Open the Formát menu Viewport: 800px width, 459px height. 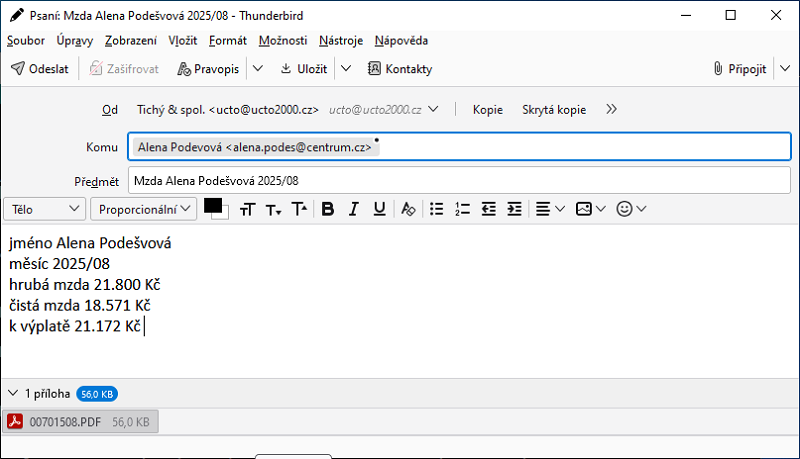click(227, 41)
